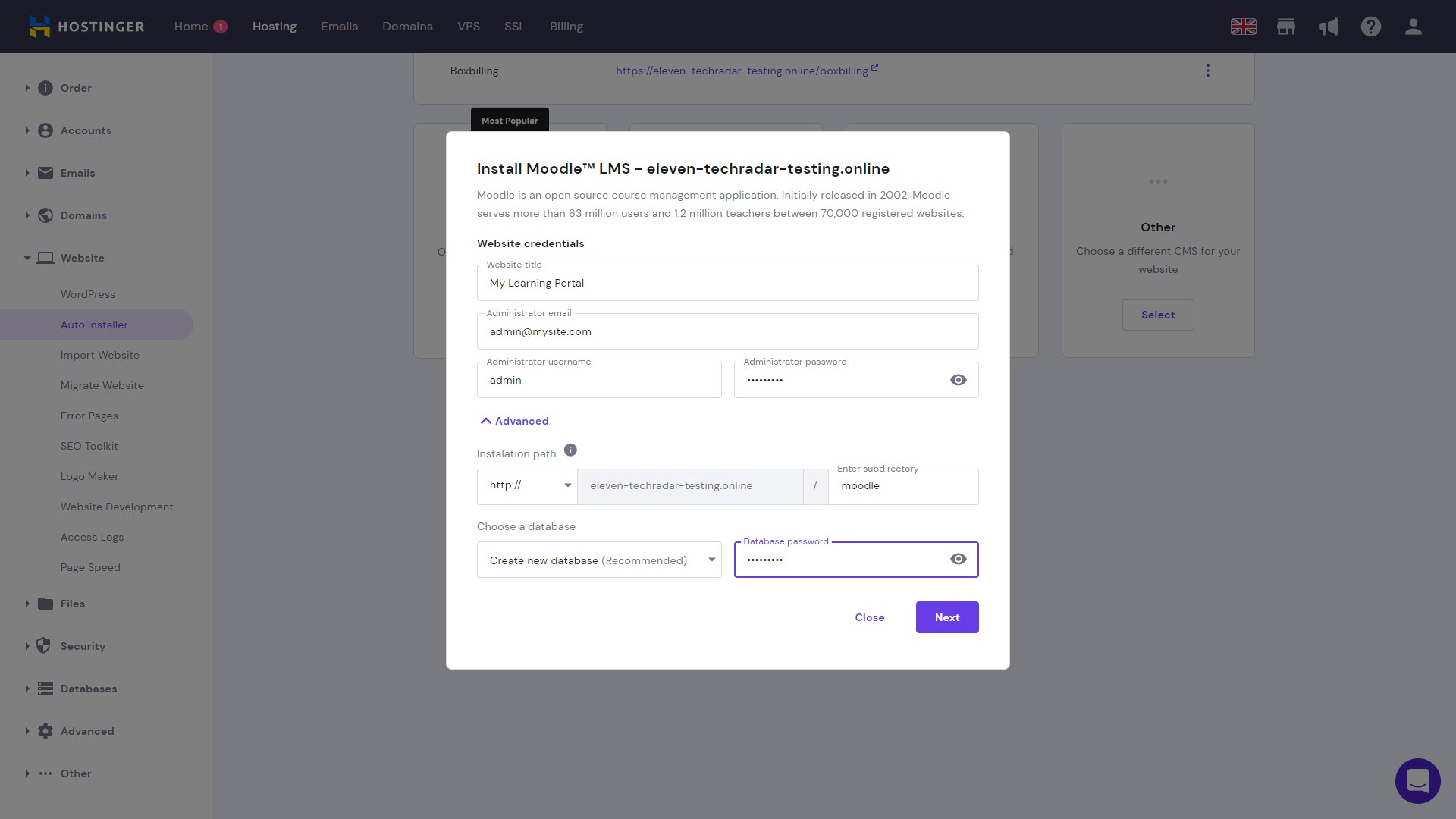
Task: Expand the Databases sidebar section
Action: tap(27, 689)
